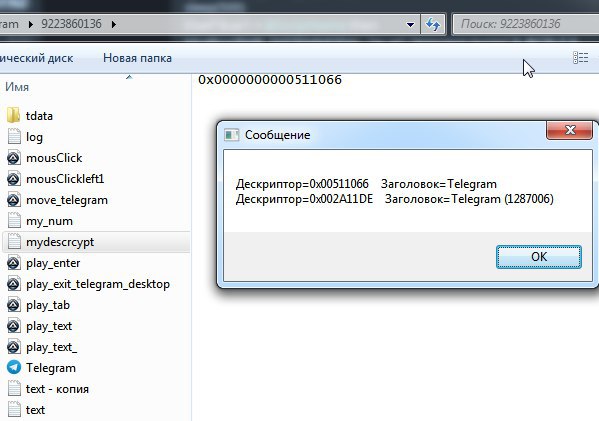Select the play_tab file name
The height and width of the screenshot is (421, 599).
click(x=48, y=305)
